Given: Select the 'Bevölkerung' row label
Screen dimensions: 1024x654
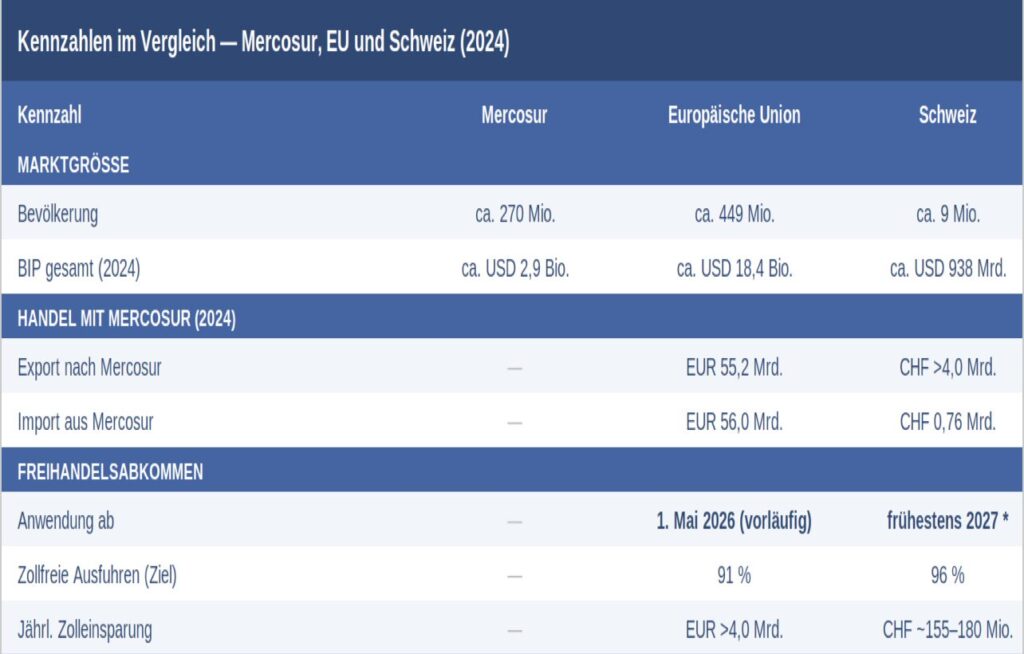Looking at the screenshot, I should click(x=58, y=214).
